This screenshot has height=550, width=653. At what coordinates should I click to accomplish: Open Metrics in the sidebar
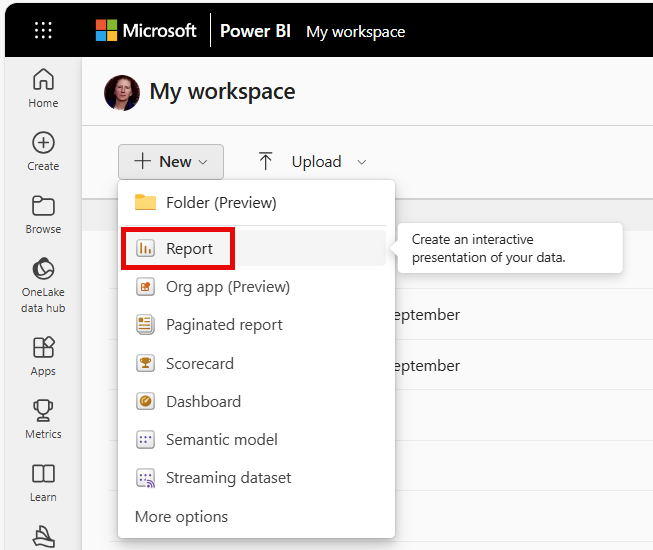pyautogui.click(x=43, y=419)
